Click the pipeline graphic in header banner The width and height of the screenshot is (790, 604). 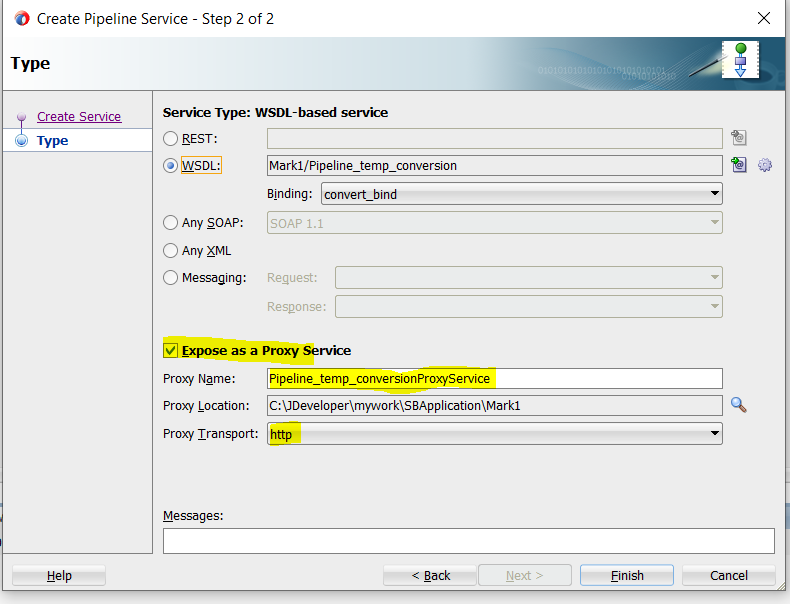pyautogui.click(x=741, y=60)
